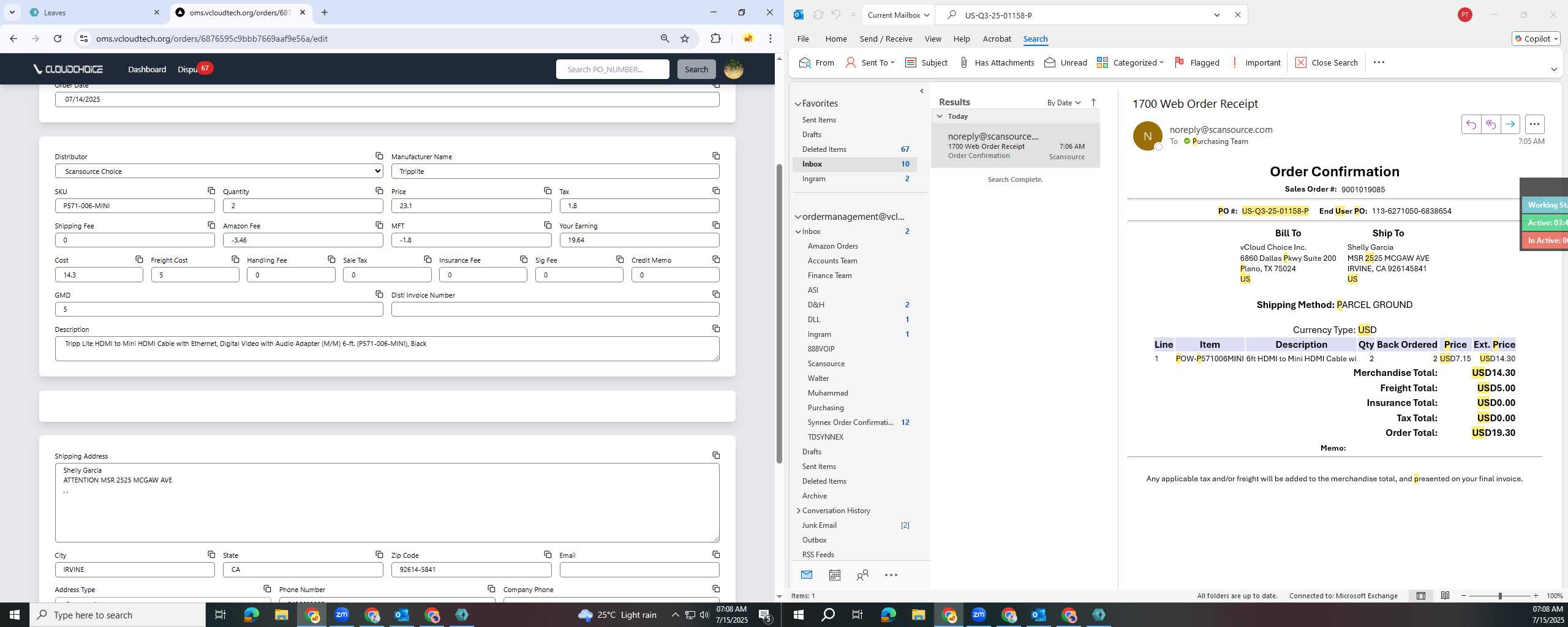This screenshot has height=627, width=1568.
Task: Select the 1700 Web Order Receipt result
Action: pyautogui.click(x=1015, y=146)
